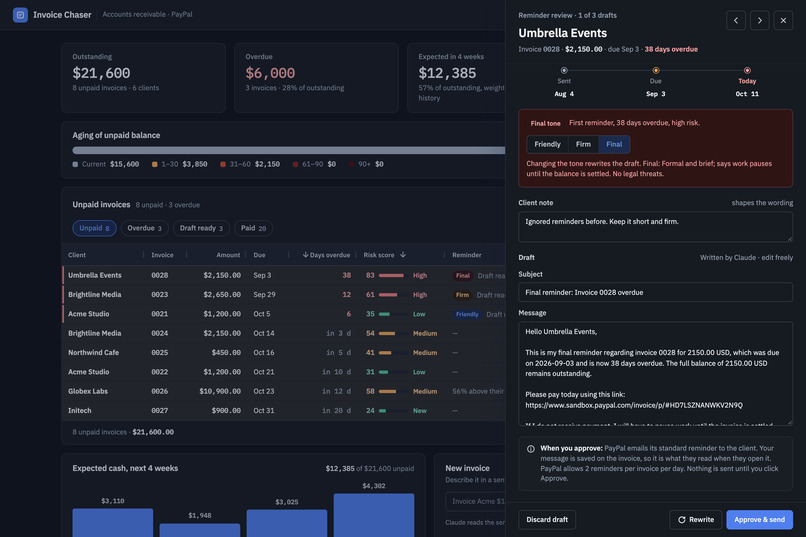Click the Outstanding $21,600 card
The height and width of the screenshot is (537, 806).
click(x=143, y=78)
